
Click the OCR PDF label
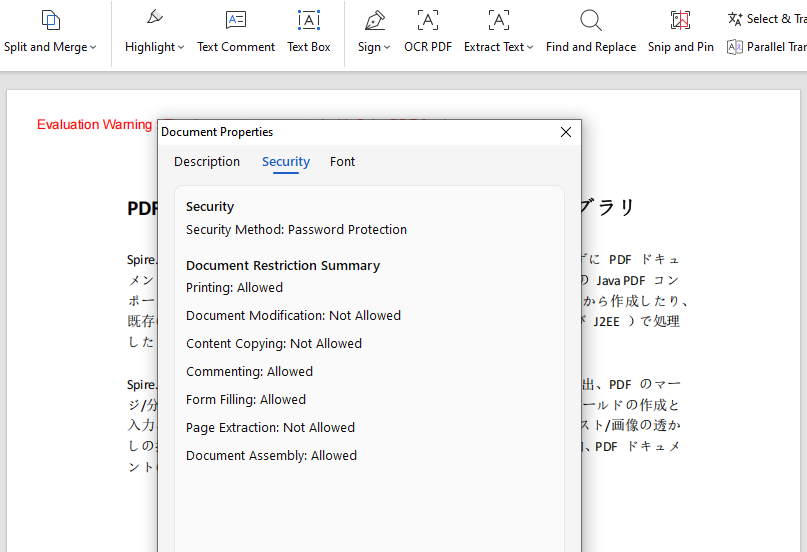point(428,47)
